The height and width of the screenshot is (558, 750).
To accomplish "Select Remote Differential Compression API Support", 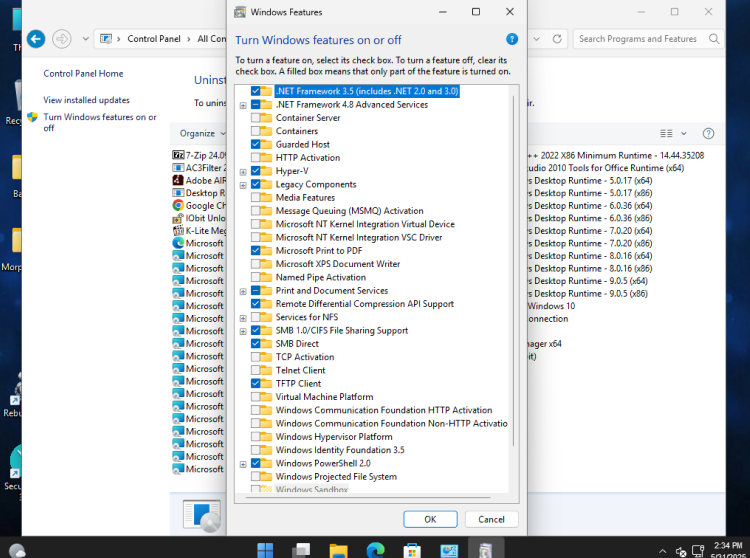I will 364,304.
